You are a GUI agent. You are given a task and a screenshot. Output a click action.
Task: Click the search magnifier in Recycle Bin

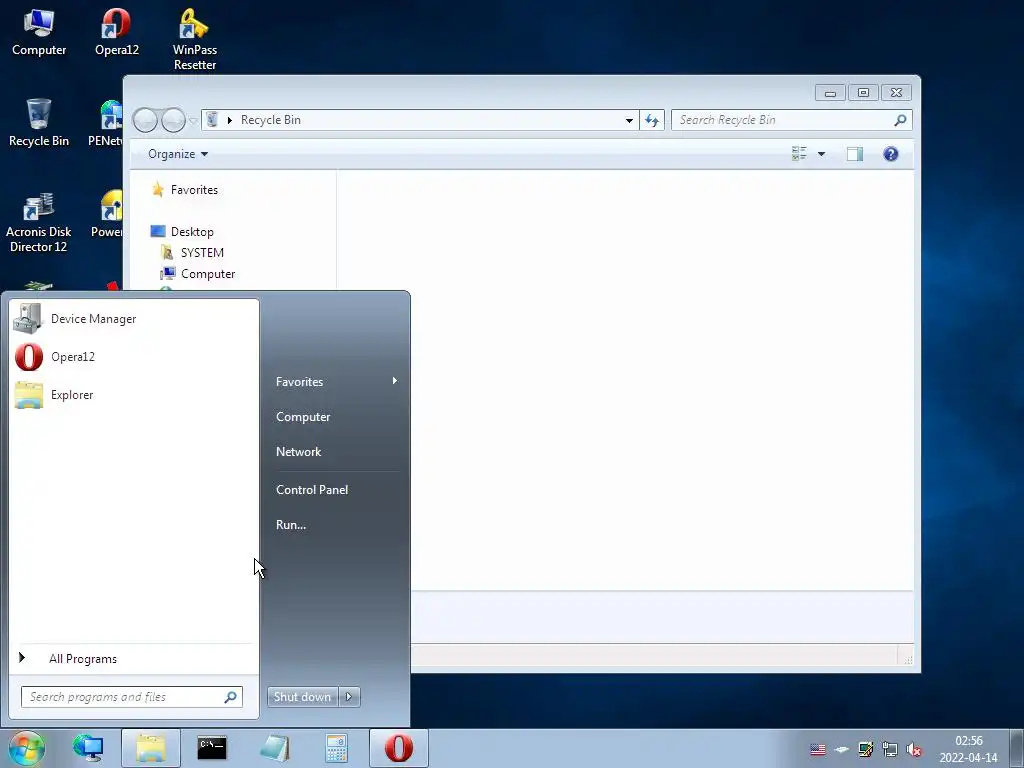tap(900, 120)
